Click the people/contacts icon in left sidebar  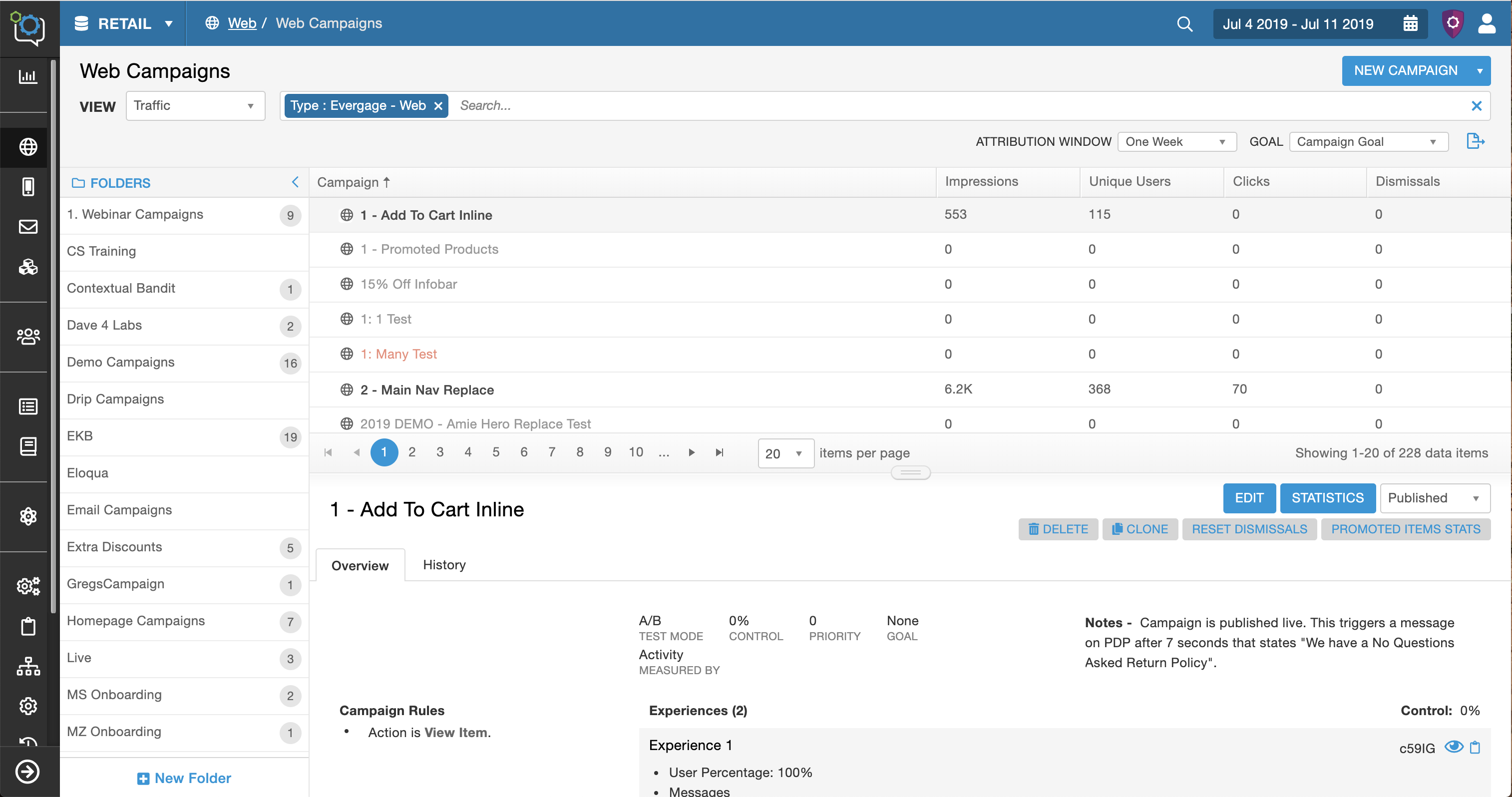click(27, 336)
